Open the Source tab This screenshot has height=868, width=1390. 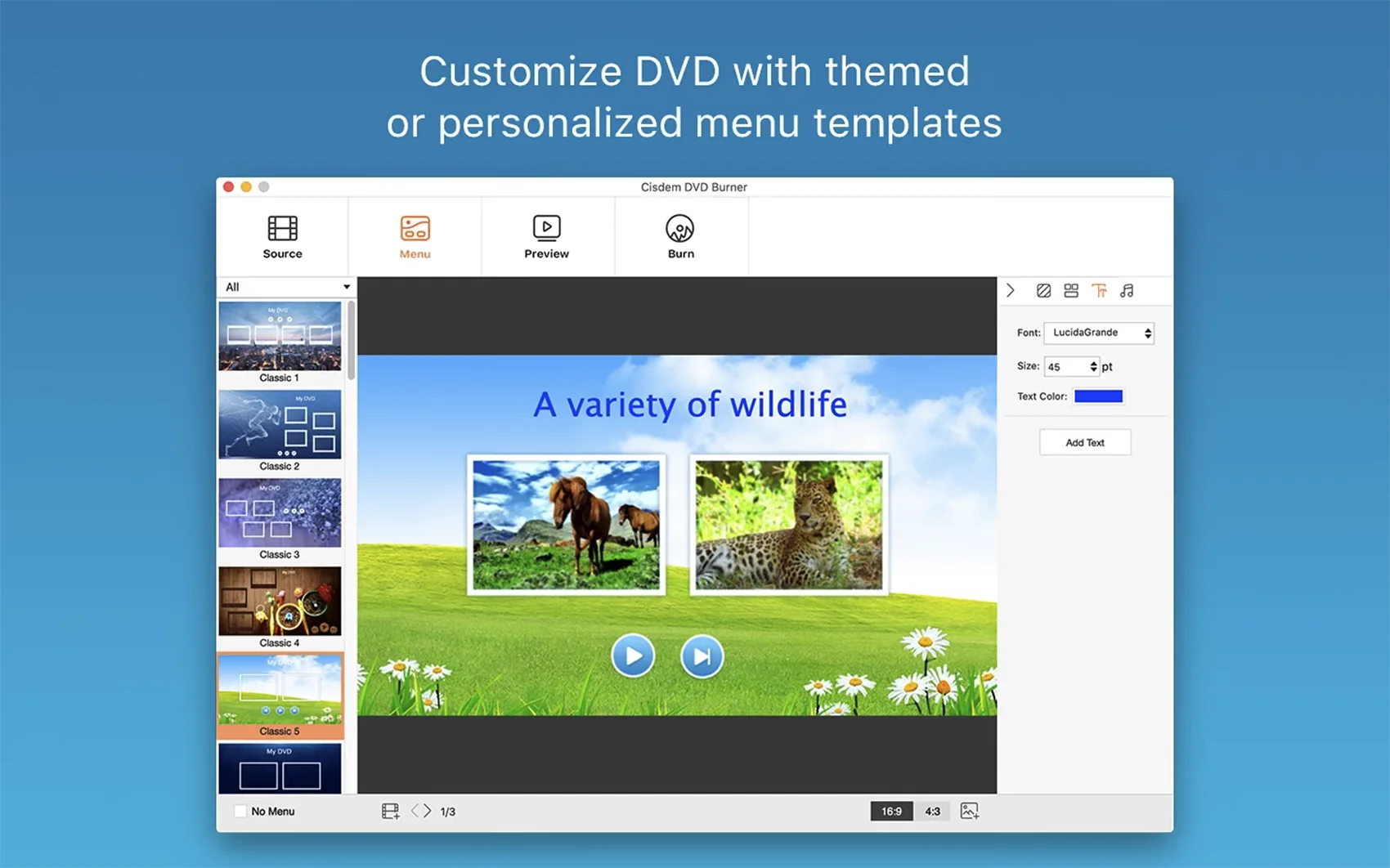click(x=282, y=236)
